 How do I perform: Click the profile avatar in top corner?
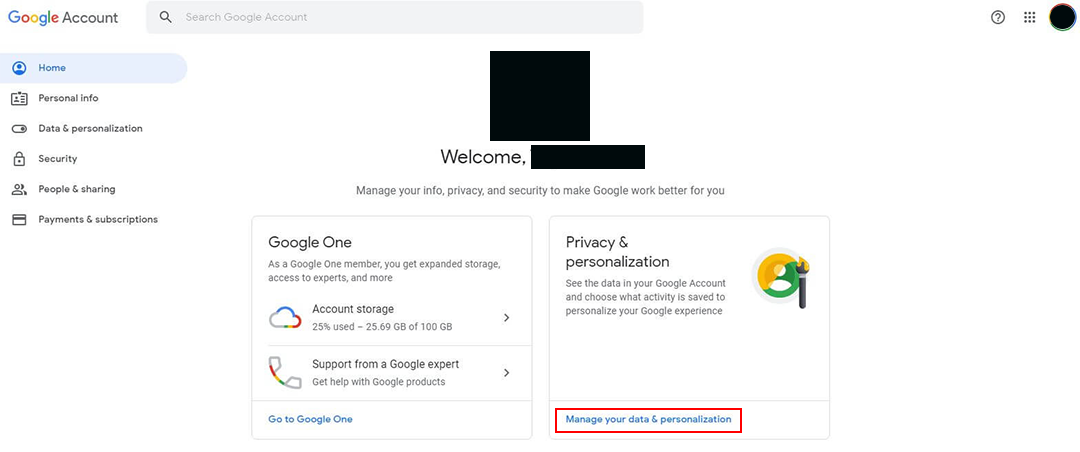[x=1062, y=17]
